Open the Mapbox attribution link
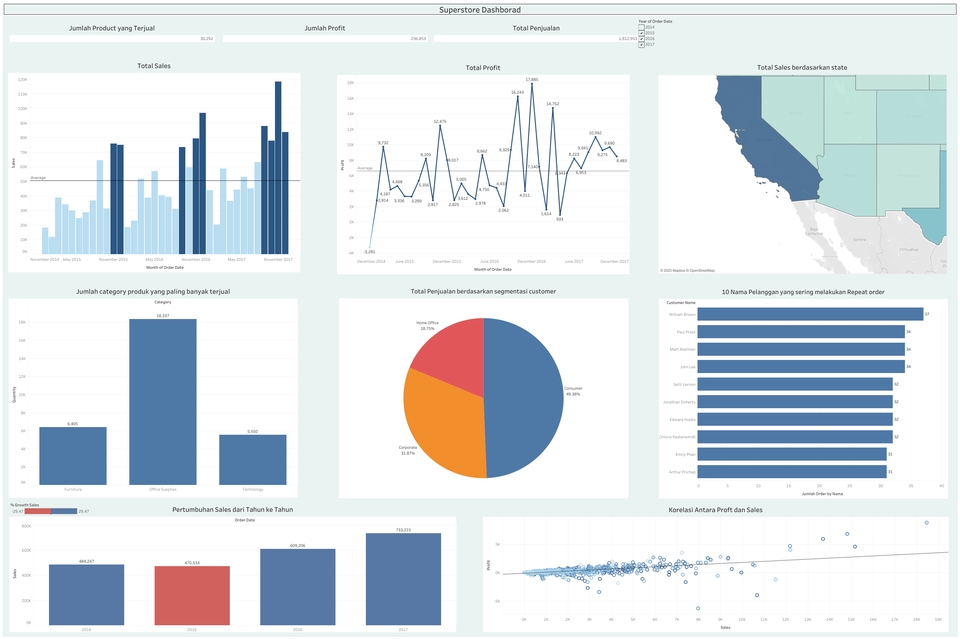The width and height of the screenshot is (960, 639). 679,270
